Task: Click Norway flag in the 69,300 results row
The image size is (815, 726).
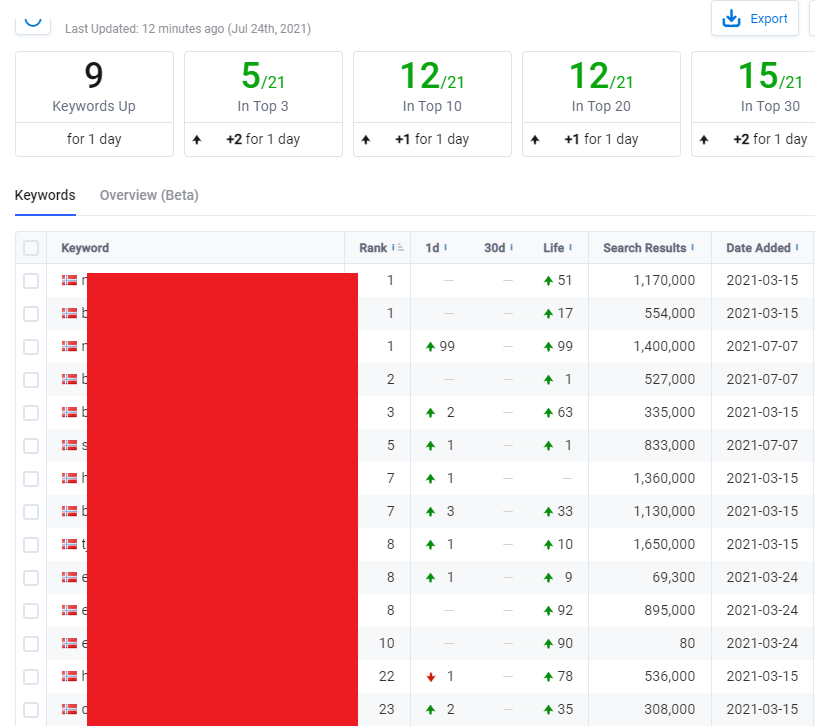Action: point(69,577)
